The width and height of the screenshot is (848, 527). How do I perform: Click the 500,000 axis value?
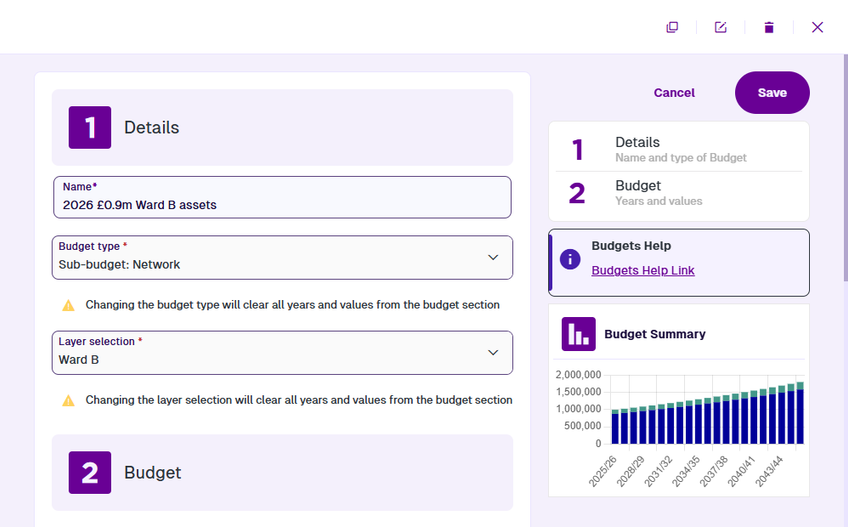[582, 426]
